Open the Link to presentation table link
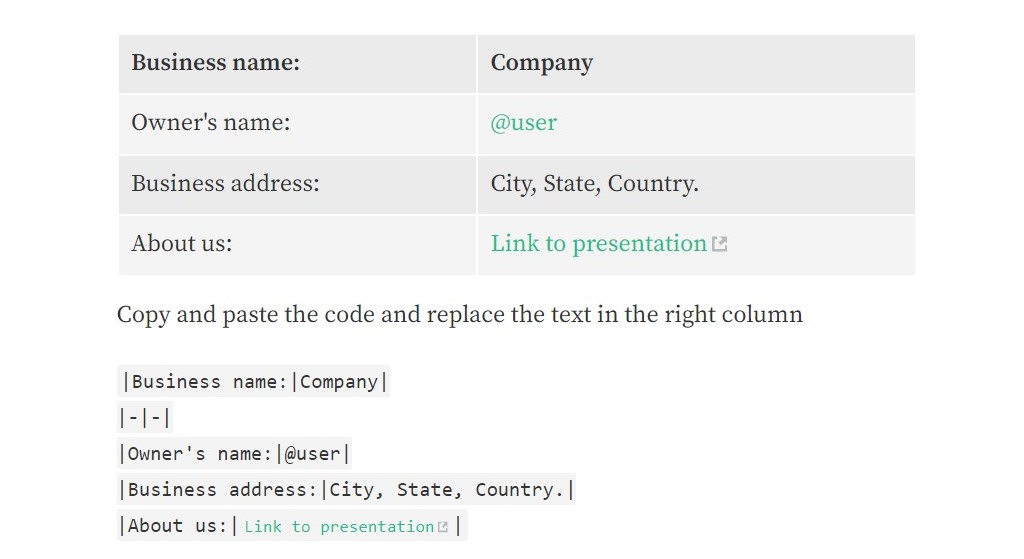This screenshot has height=559, width=1024. 598,244
